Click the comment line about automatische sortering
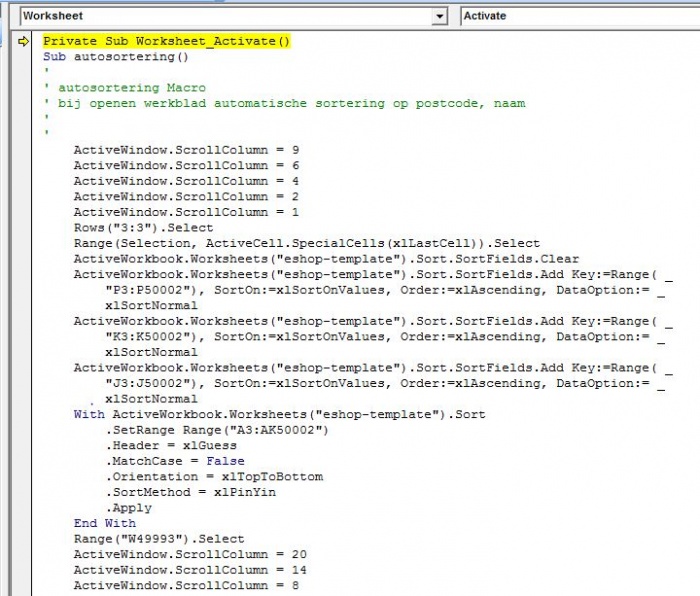This screenshot has width=700, height=596. pos(284,103)
